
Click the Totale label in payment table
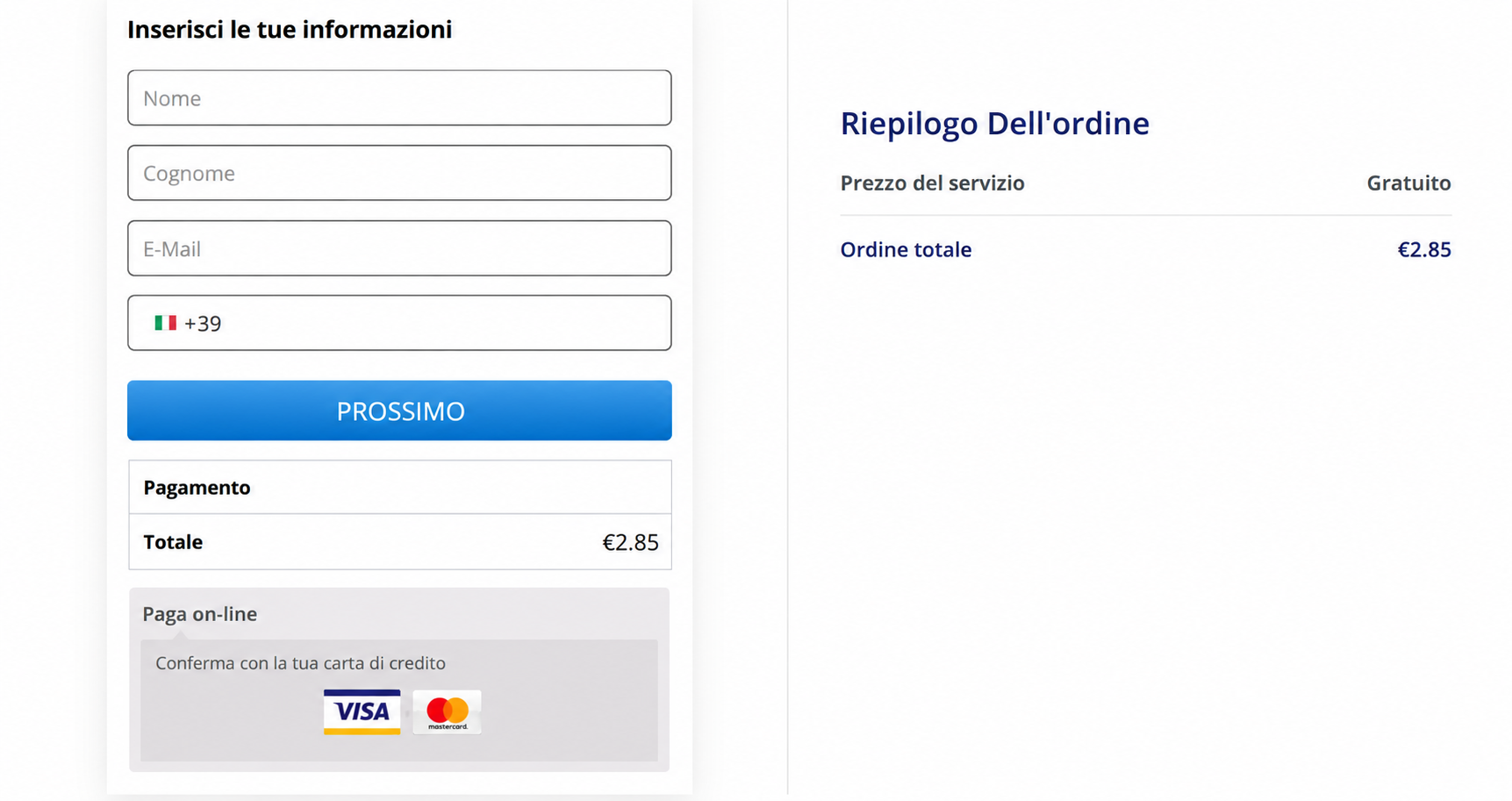(x=173, y=542)
